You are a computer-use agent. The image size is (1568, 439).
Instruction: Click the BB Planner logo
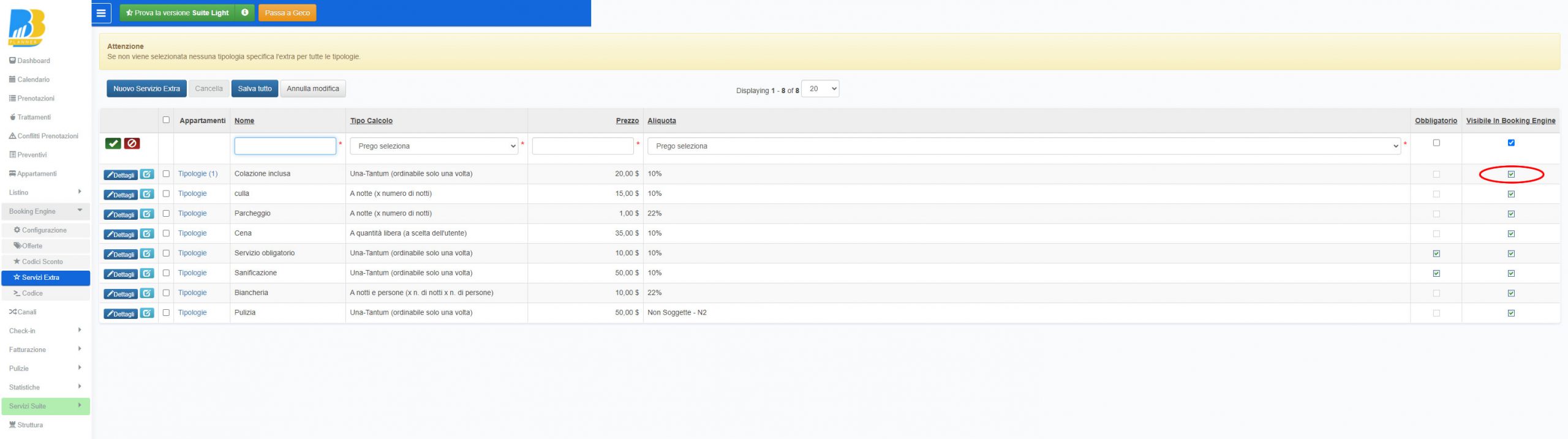pos(26,28)
